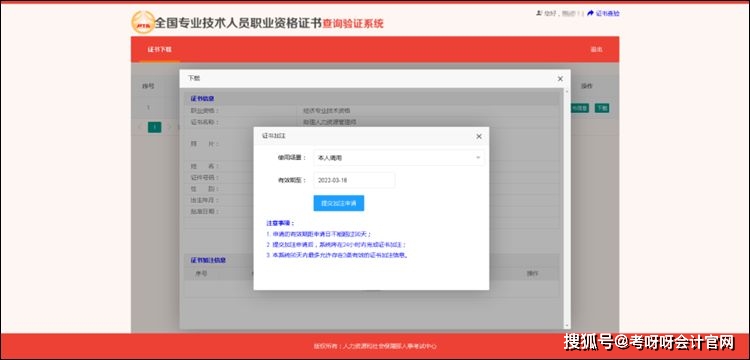
Task: Click the first notice line about 90天
Action: 319,234
